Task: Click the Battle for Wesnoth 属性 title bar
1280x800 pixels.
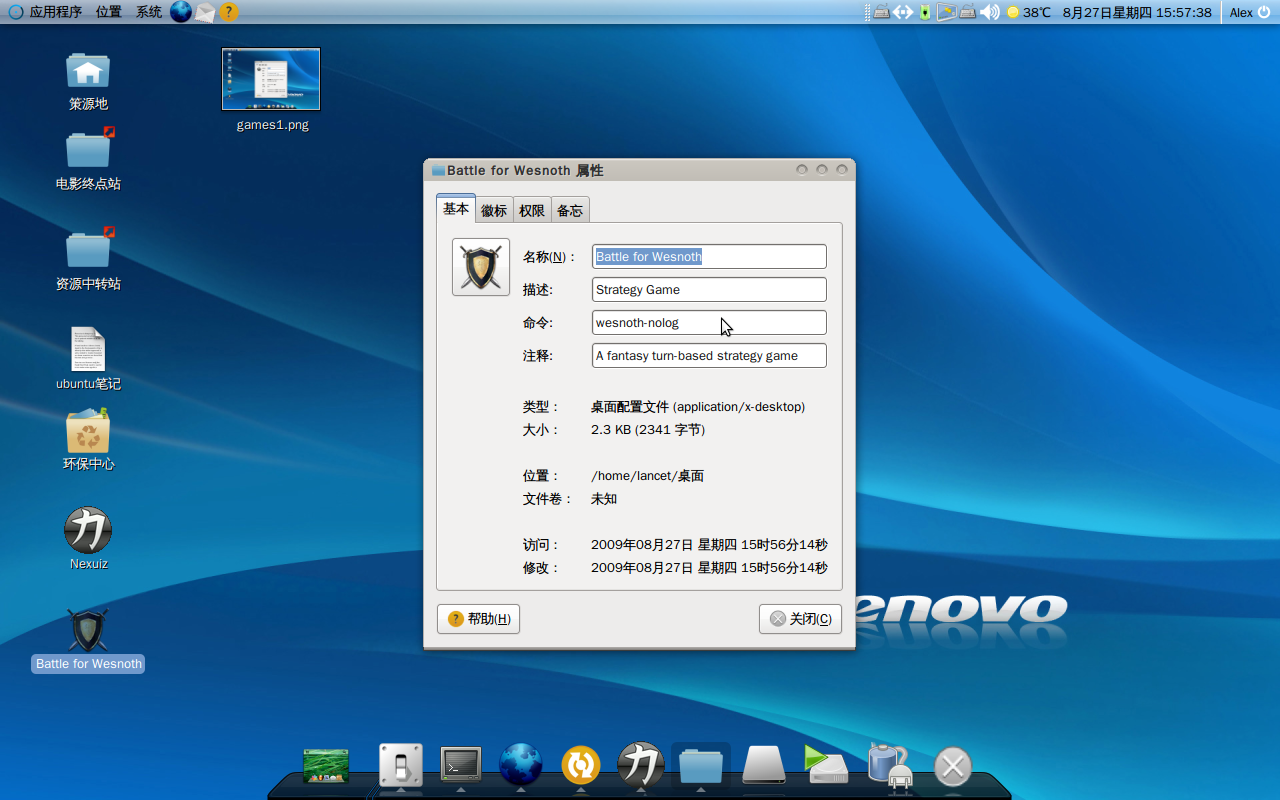Action: 639,170
